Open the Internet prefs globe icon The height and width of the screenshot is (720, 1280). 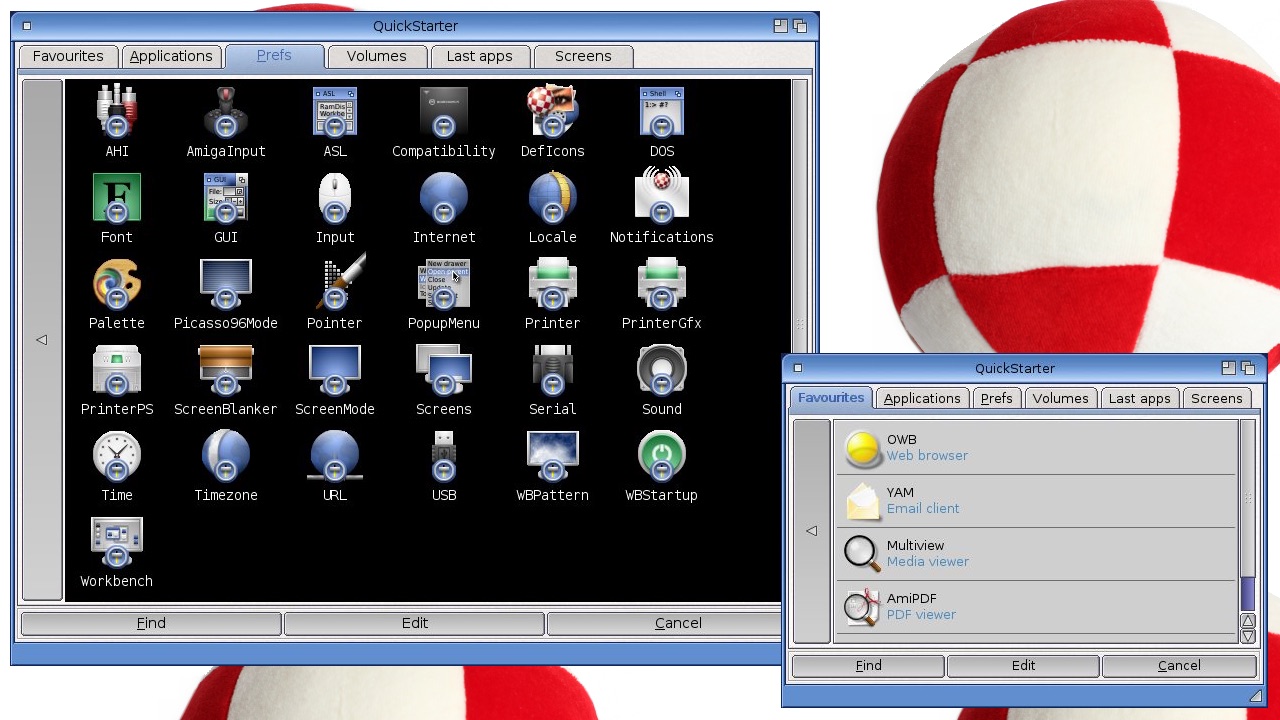point(444,198)
